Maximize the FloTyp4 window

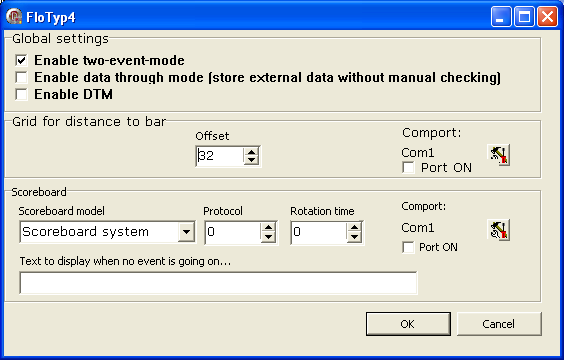pyautogui.click(x=524, y=17)
